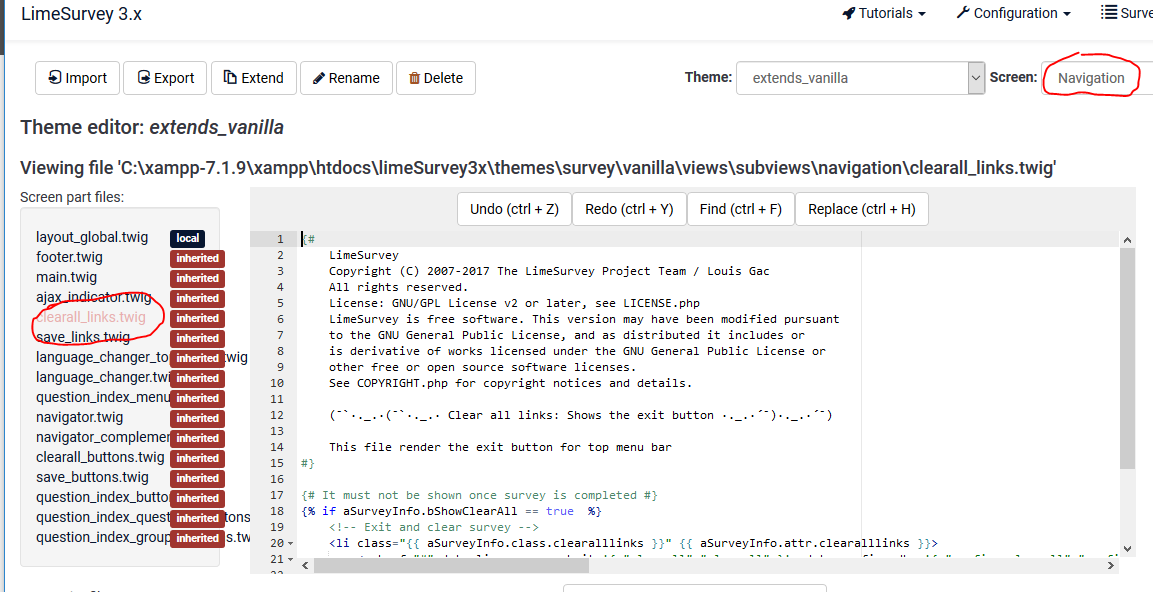Open layout_global.twig file
This screenshot has width=1153, height=592.
click(x=92, y=238)
